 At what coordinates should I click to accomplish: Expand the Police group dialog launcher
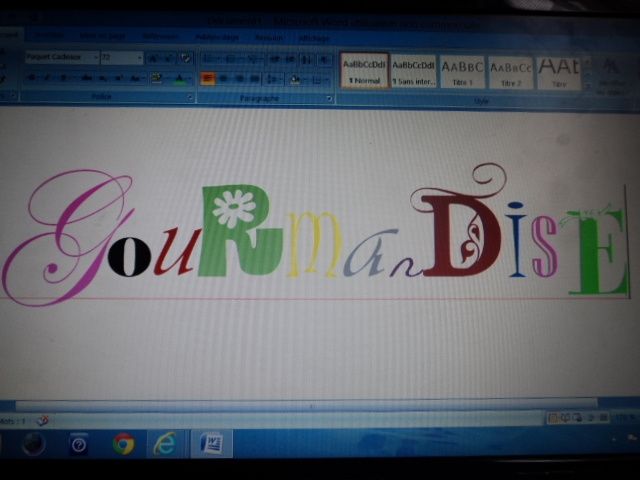[190, 97]
